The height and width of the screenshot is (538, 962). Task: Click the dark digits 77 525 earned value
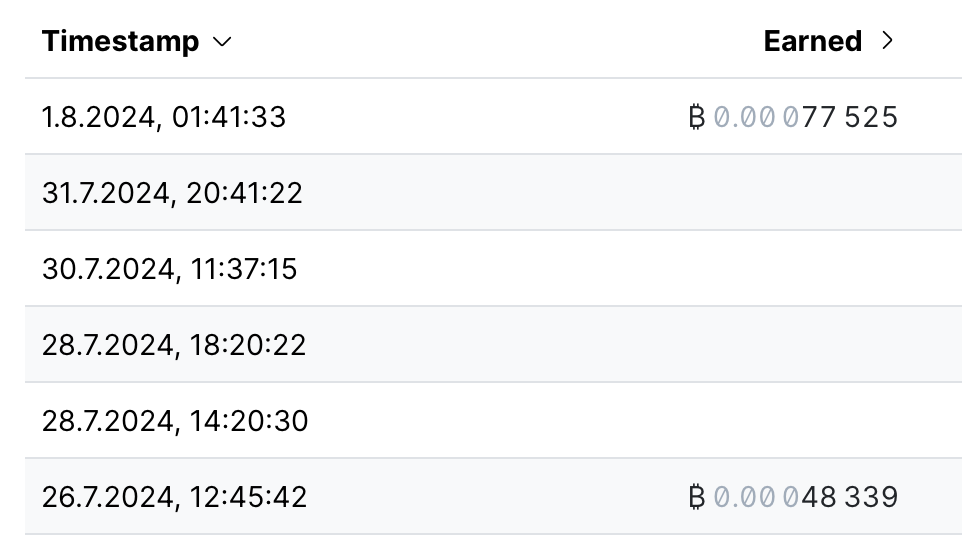pos(850,117)
